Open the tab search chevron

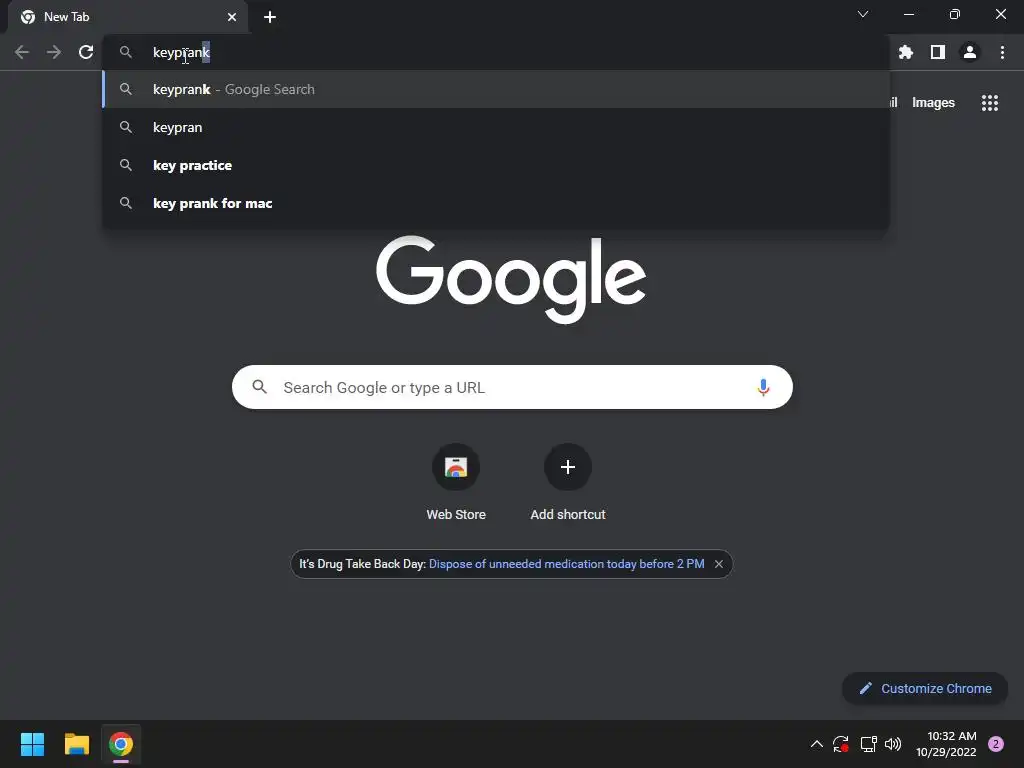[863, 14]
